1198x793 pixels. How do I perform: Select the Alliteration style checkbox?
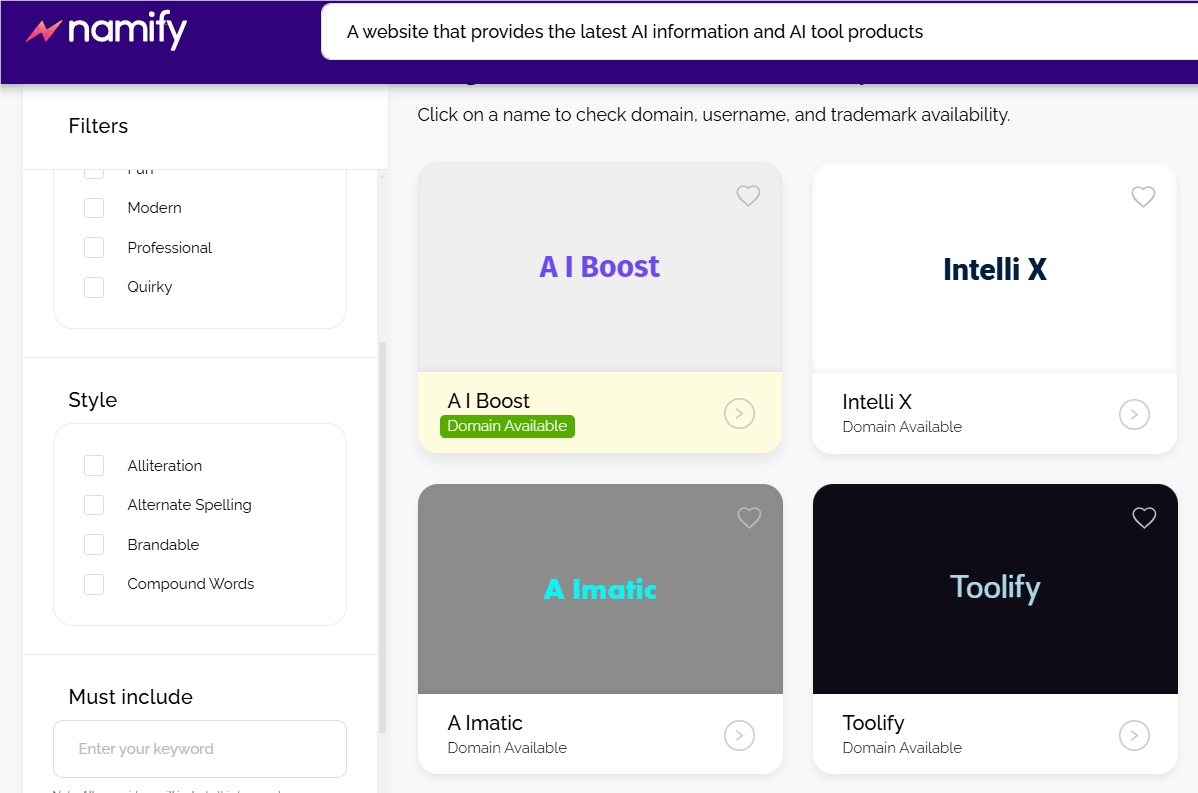click(x=94, y=466)
